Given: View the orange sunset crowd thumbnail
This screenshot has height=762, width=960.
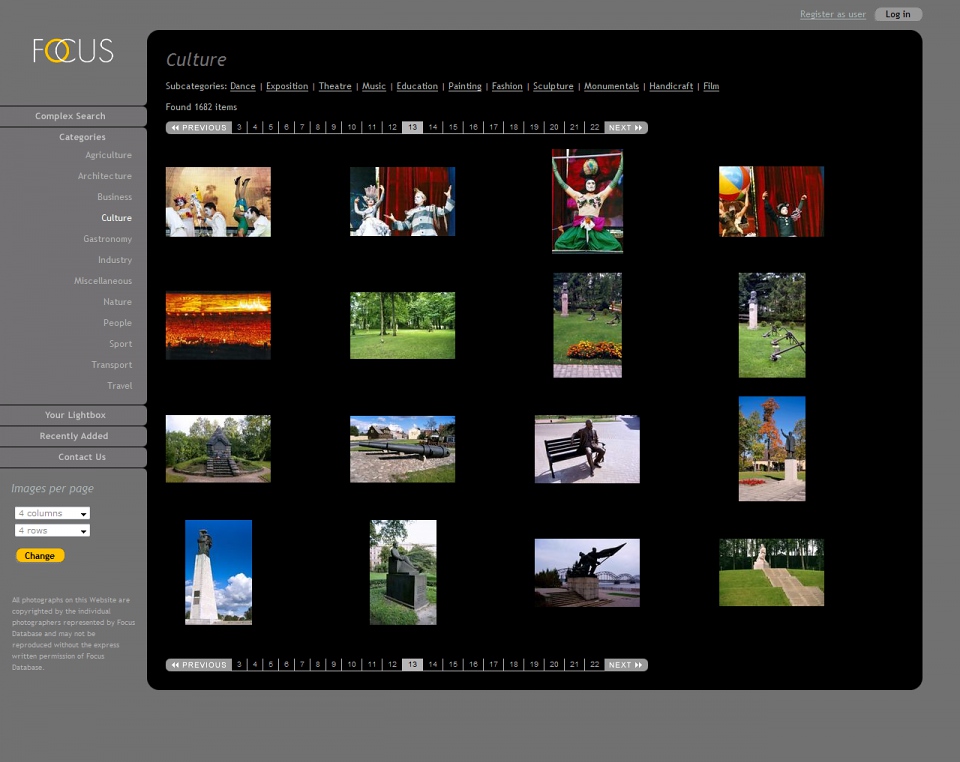Looking at the screenshot, I should 218,325.
